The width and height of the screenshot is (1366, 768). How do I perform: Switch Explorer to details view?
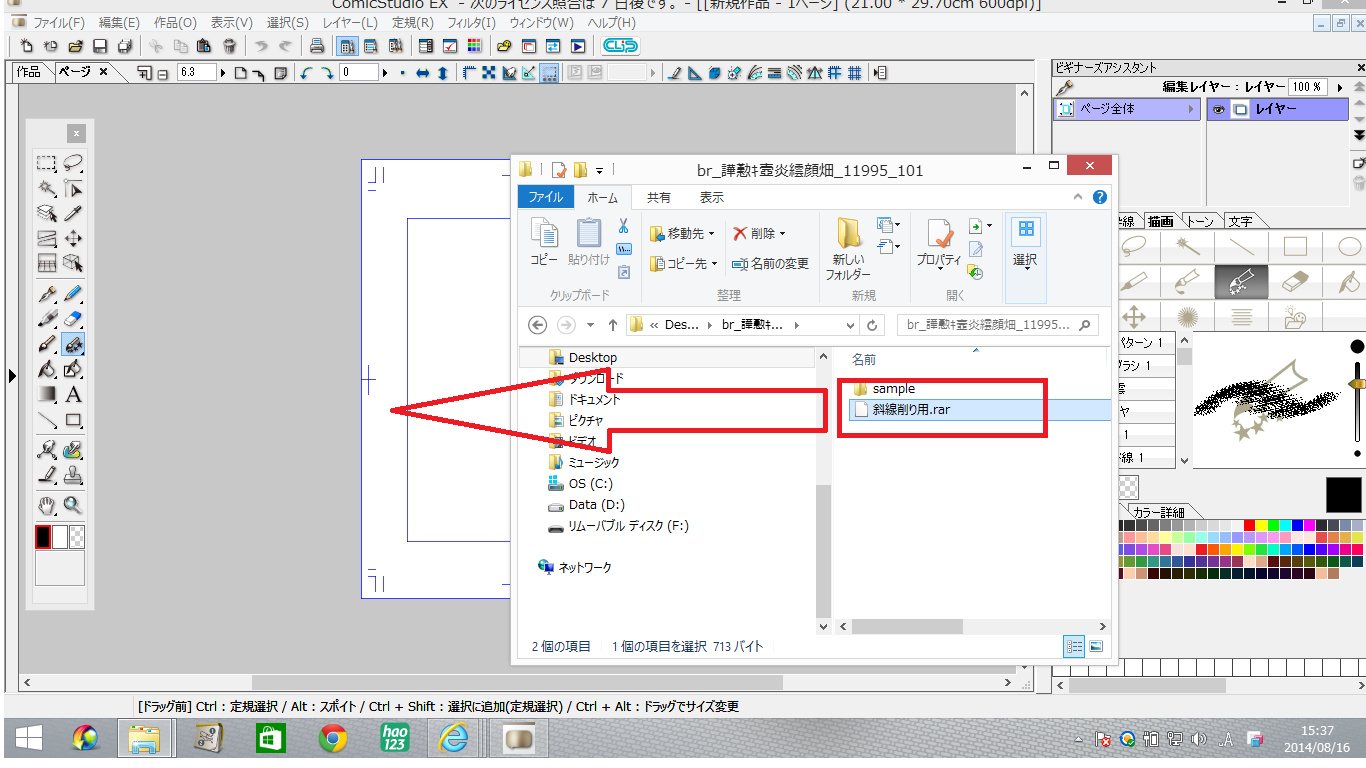pos(1075,647)
